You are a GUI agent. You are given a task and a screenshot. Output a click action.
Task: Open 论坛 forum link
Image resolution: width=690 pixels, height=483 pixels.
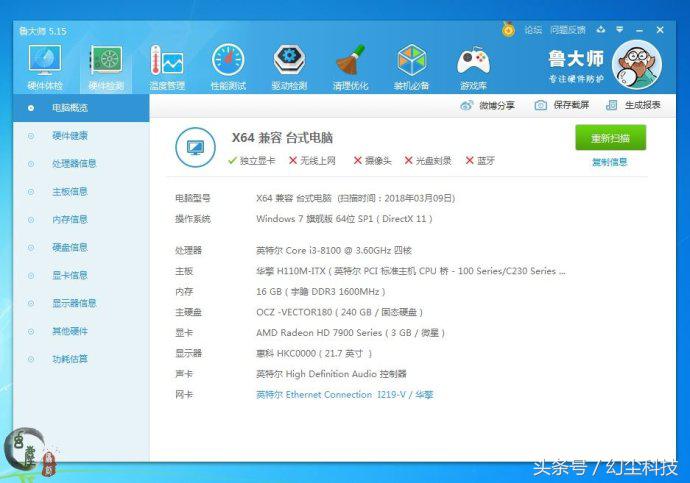click(533, 30)
